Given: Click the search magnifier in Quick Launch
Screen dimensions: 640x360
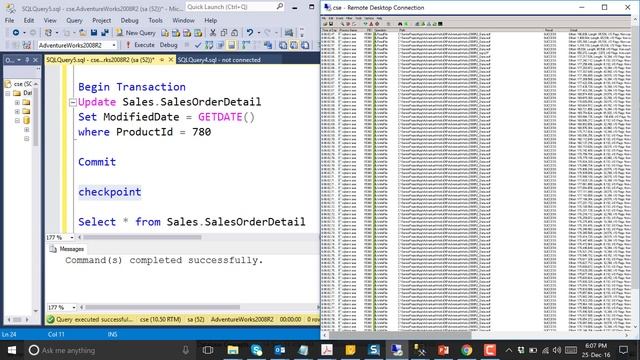Looking at the screenshot, I should [x=280, y=7].
